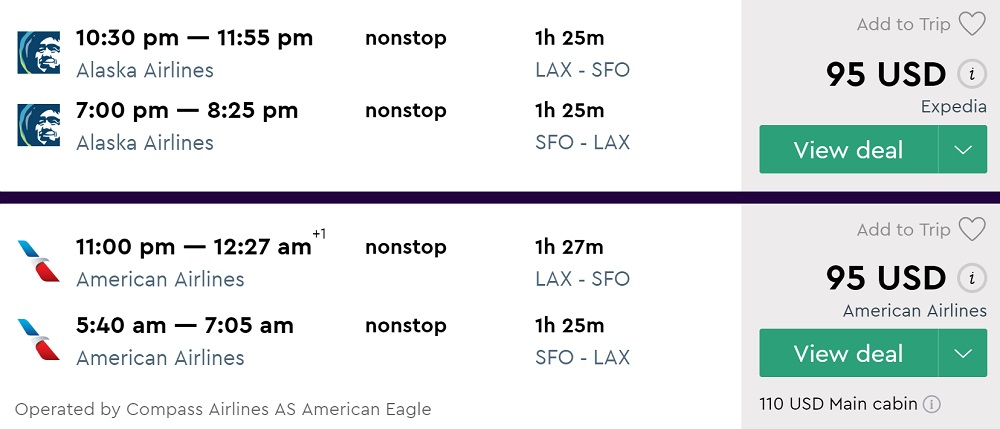1000x429 pixels.
Task: Click American Airlines logo for 11:00 pm flight
Action: pyautogui.click(x=38, y=261)
